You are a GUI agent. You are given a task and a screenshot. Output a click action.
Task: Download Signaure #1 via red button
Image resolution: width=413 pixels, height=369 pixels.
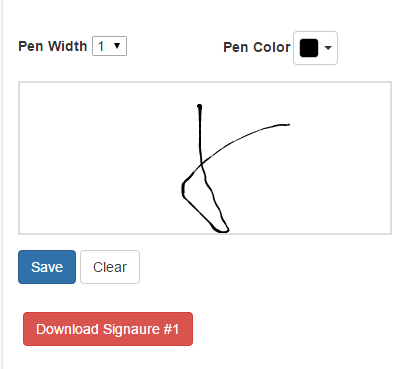click(108, 329)
